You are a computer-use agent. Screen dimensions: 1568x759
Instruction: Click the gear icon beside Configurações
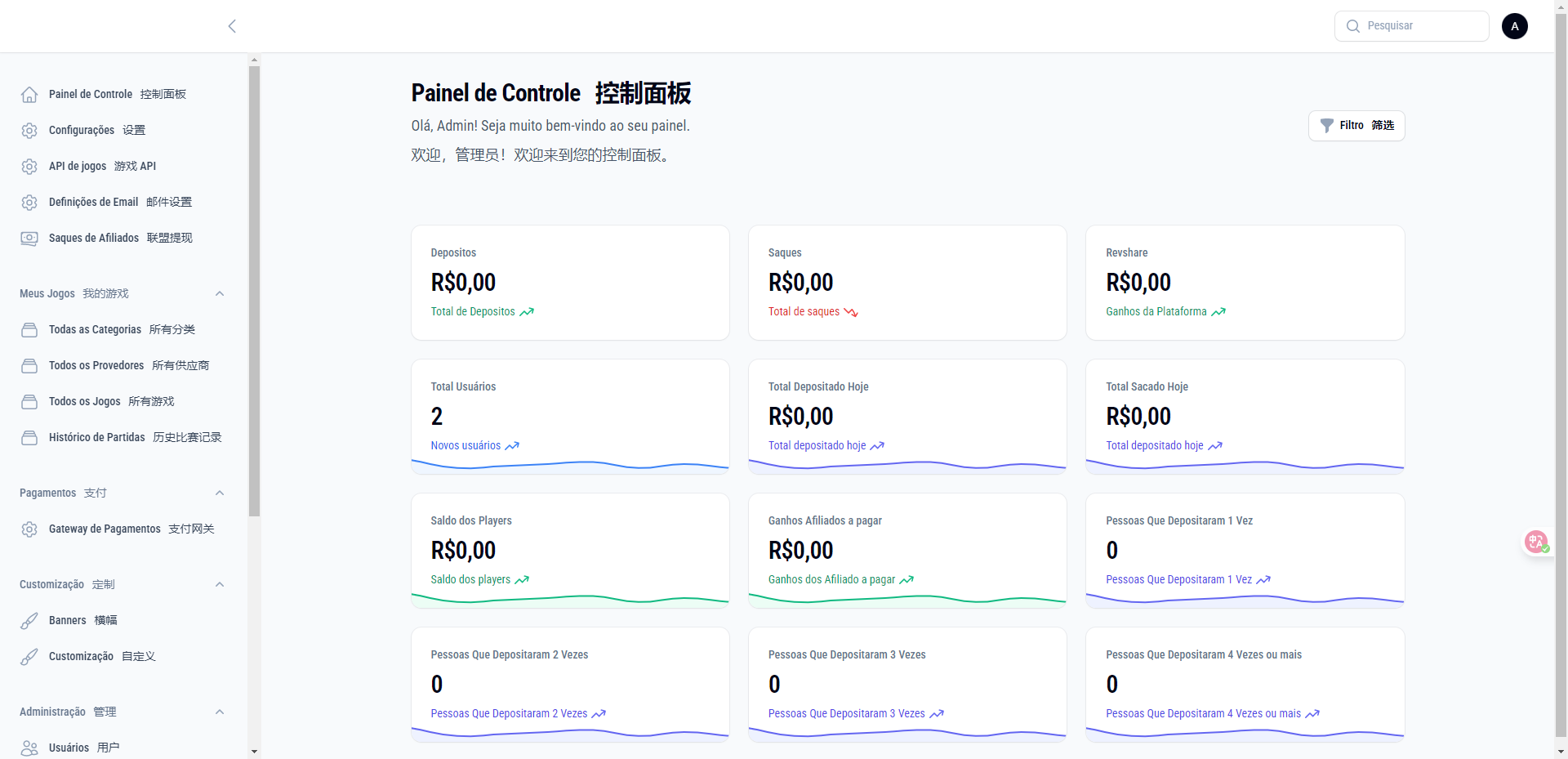click(29, 131)
